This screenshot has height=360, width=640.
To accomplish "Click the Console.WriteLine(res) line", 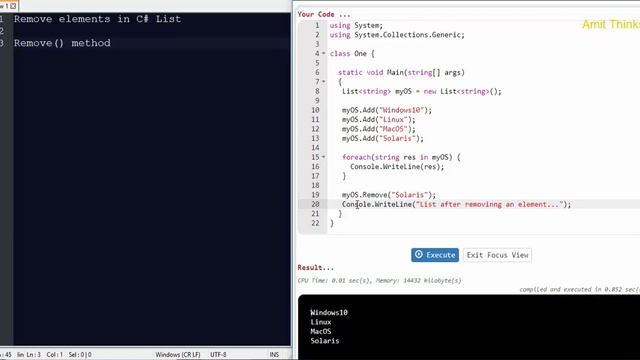I will 397,166.
